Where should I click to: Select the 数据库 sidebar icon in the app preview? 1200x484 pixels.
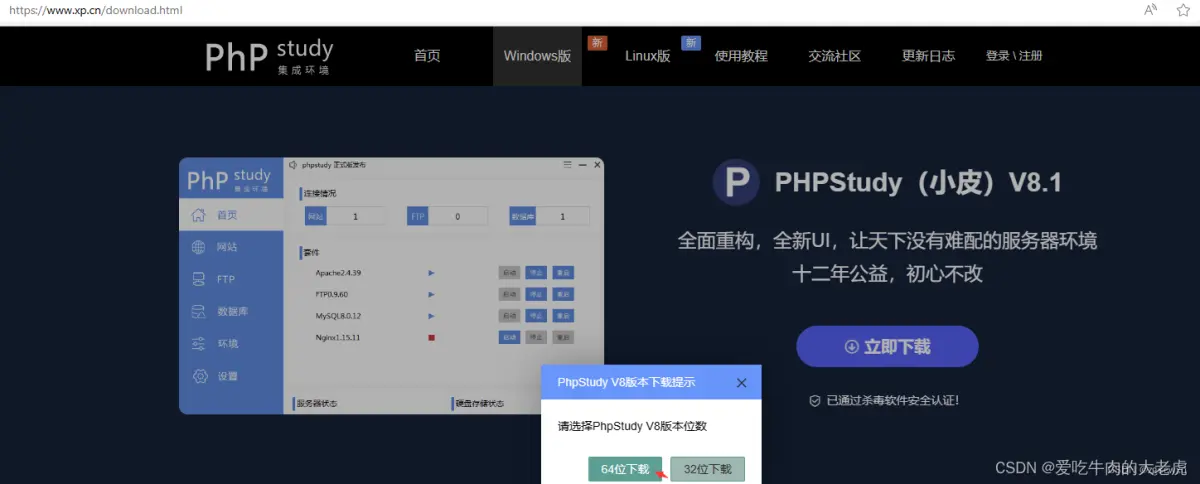pos(198,312)
